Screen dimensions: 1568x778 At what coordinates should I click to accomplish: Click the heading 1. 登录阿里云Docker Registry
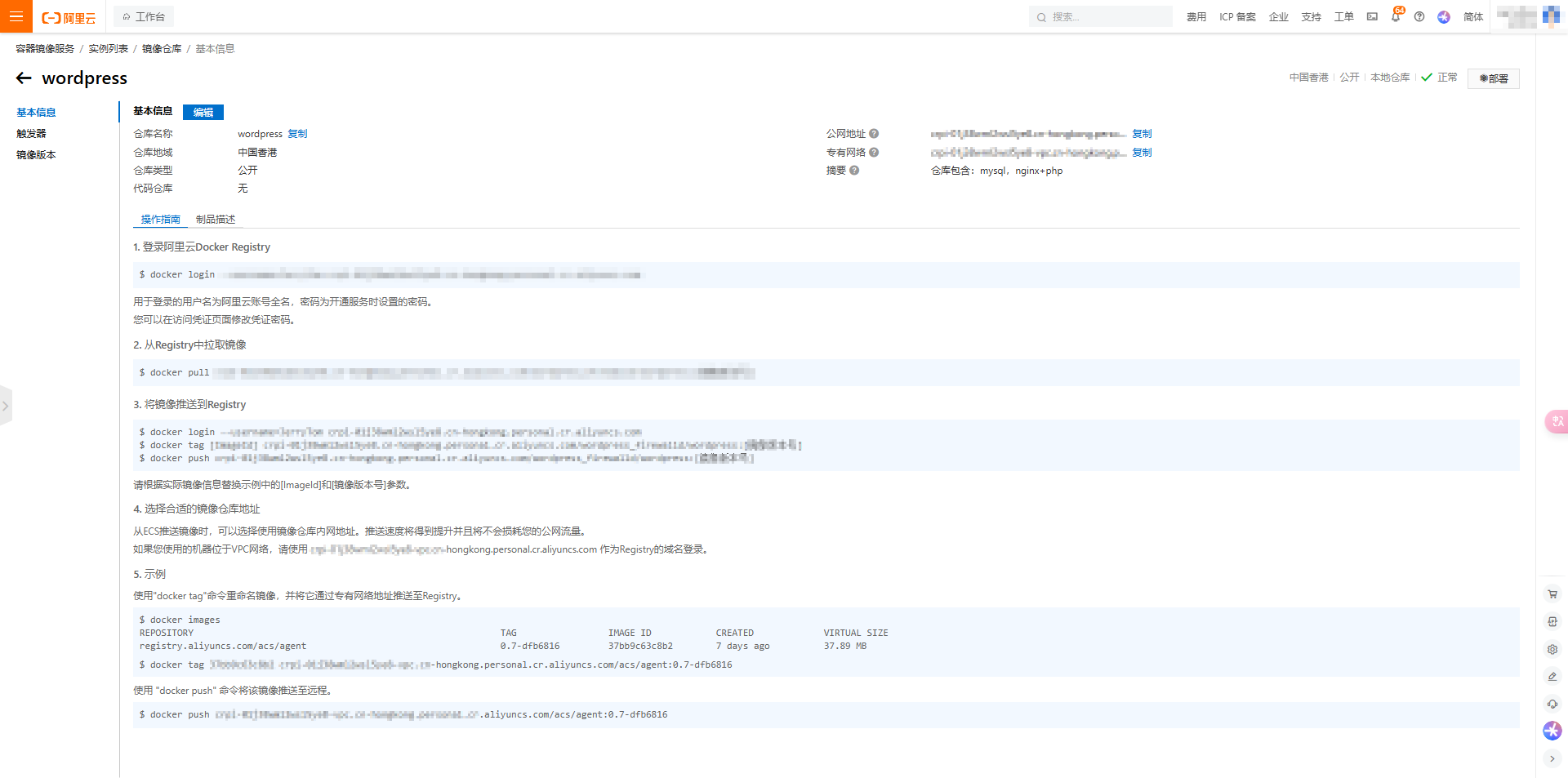(x=202, y=247)
